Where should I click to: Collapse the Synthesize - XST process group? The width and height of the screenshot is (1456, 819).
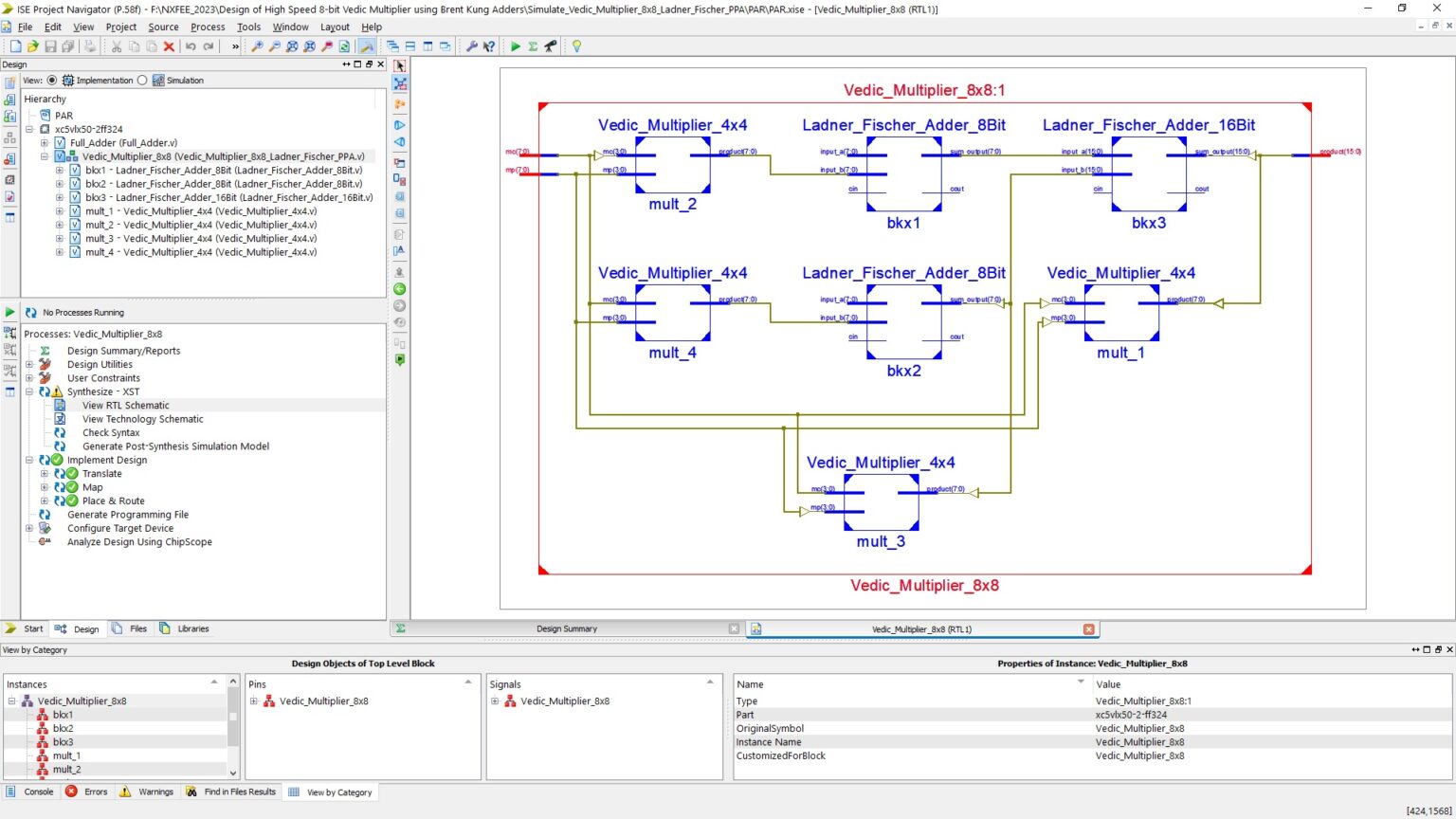(x=29, y=391)
